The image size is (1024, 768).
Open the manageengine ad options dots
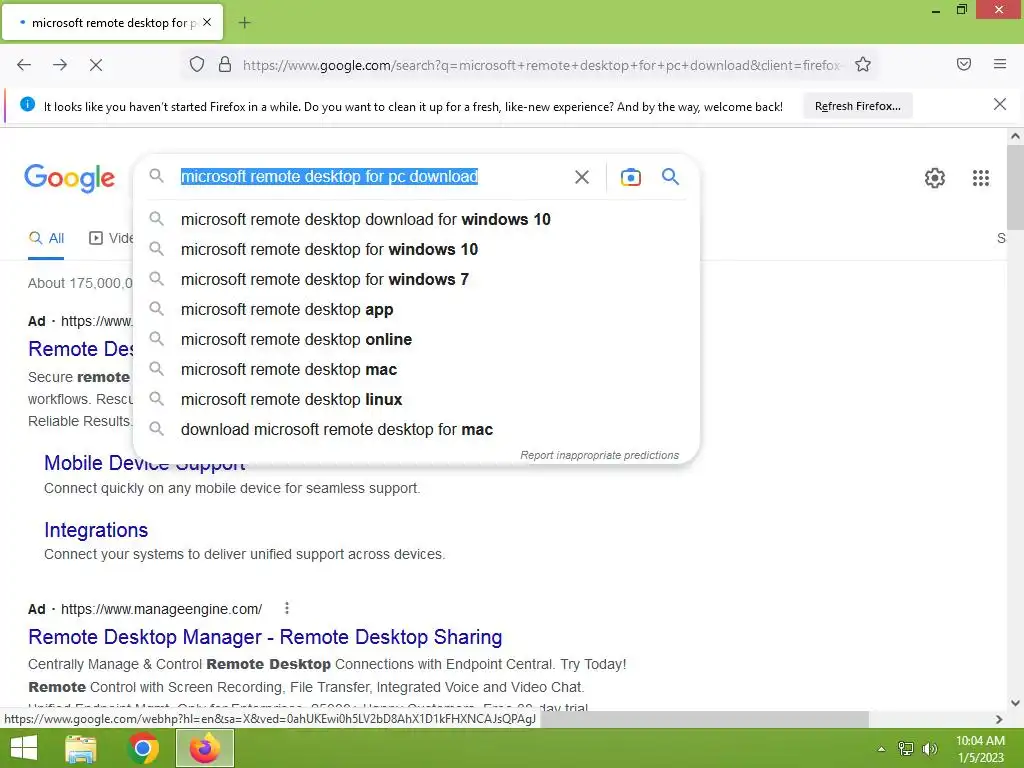click(x=287, y=609)
